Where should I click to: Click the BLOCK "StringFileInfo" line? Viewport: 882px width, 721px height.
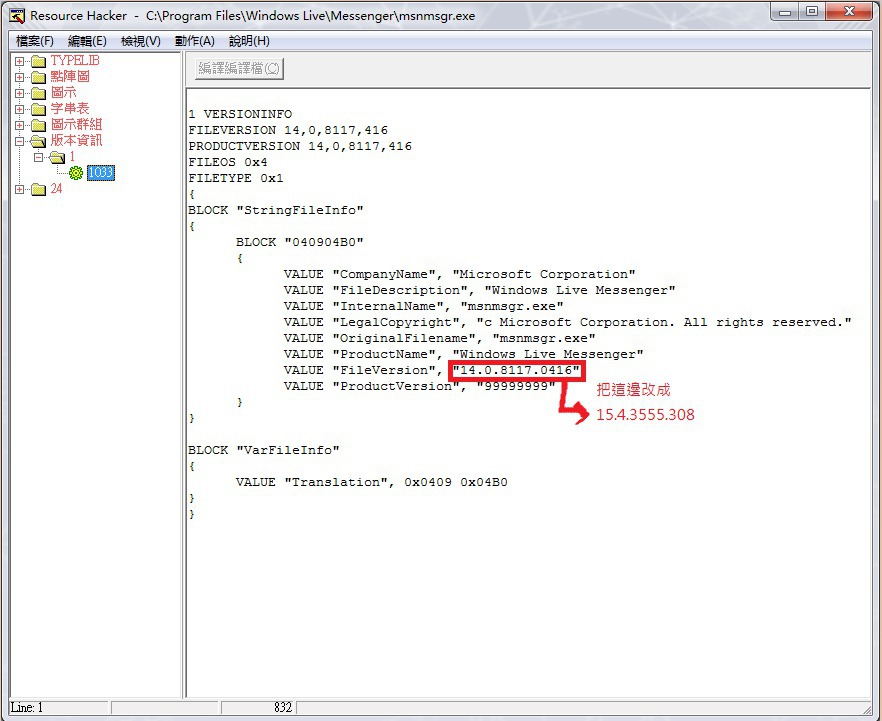[x=276, y=210]
